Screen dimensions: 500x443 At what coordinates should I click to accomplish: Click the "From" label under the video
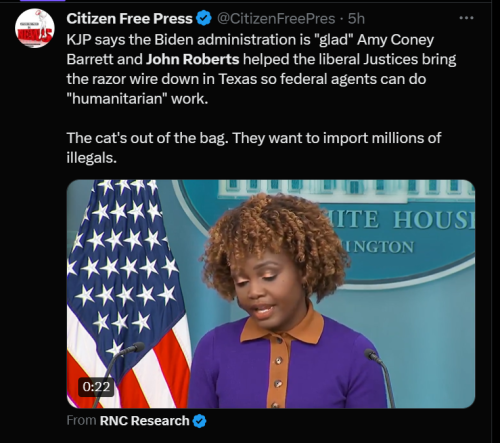81,420
